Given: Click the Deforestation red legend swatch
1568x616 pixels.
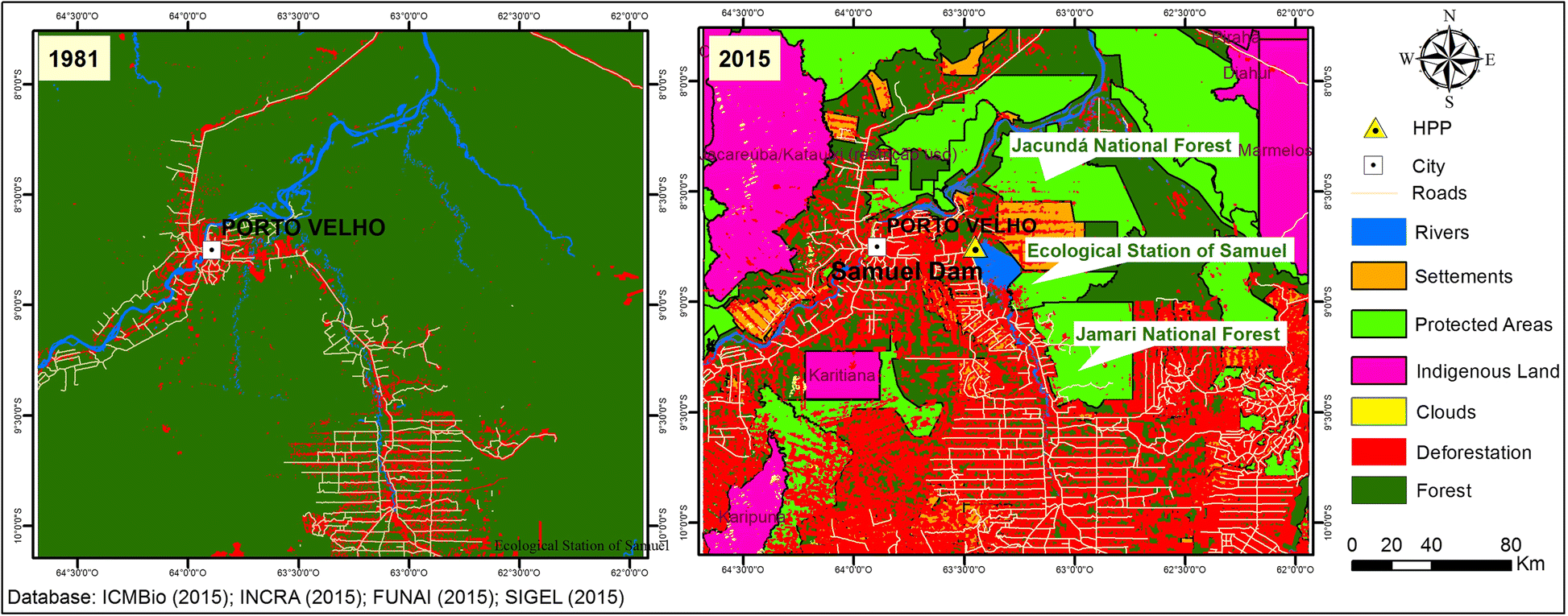Looking at the screenshot, I should coord(1379,452).
